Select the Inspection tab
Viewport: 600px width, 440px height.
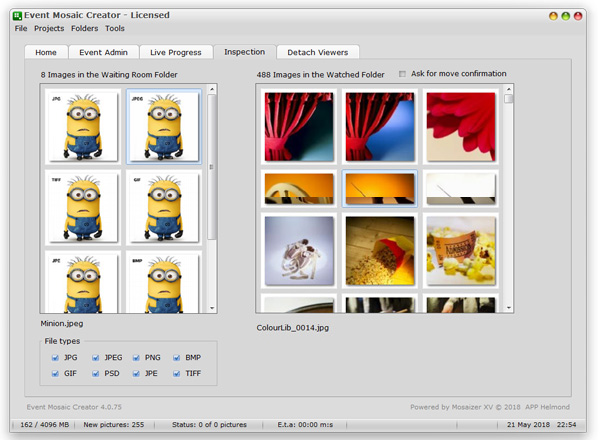click(x=245, y=52)
